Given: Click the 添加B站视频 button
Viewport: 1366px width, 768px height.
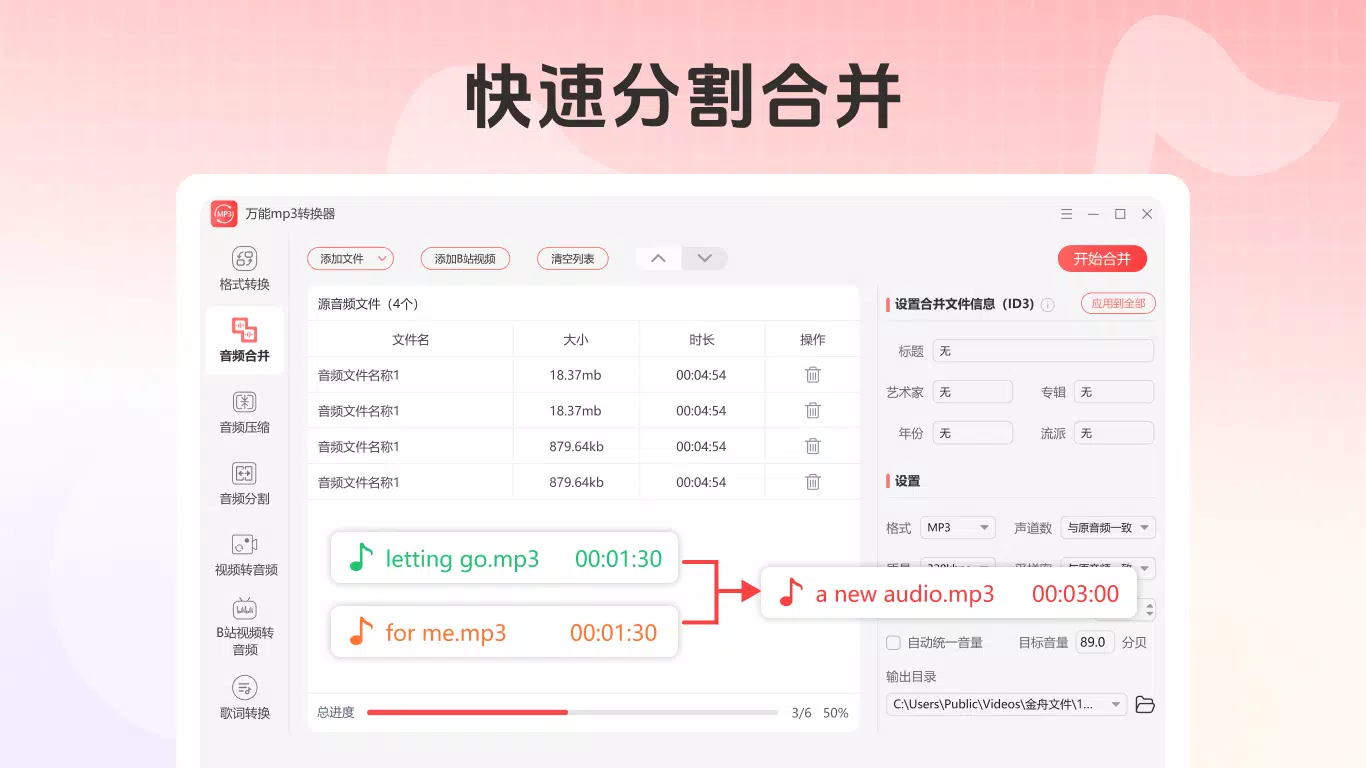Looking at the screenshot, I should click(x=465, y=259).
